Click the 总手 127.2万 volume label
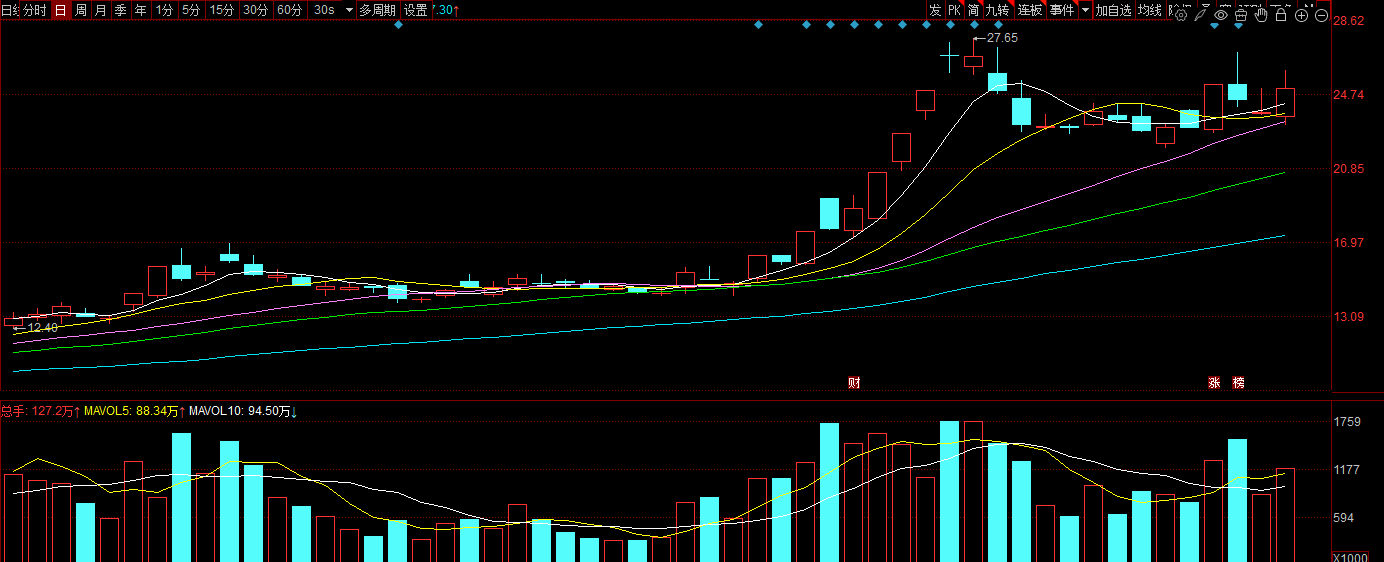The height and width of the screenshot is (562, 1384). point(40,411)
